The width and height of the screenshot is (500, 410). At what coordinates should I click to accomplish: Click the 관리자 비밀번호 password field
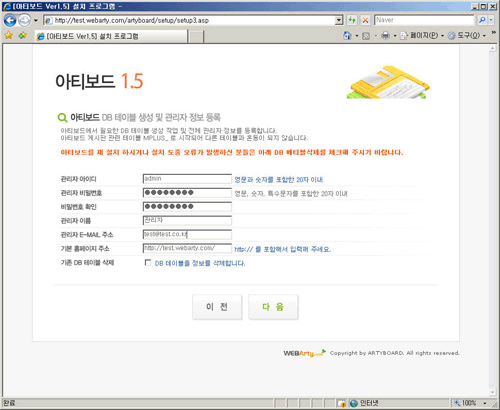(x=187, y=193)
